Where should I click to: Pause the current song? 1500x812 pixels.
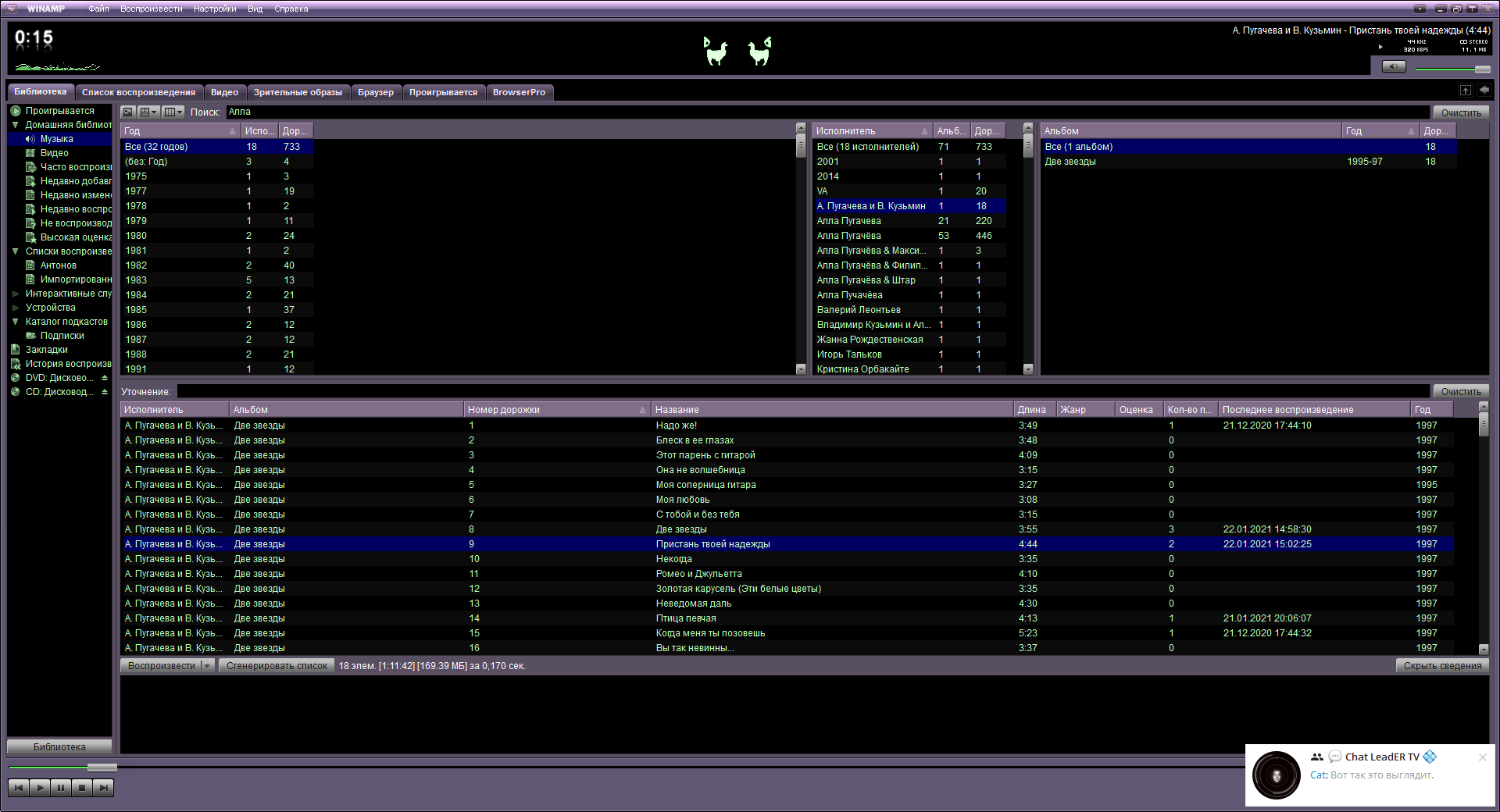(61, 788)
